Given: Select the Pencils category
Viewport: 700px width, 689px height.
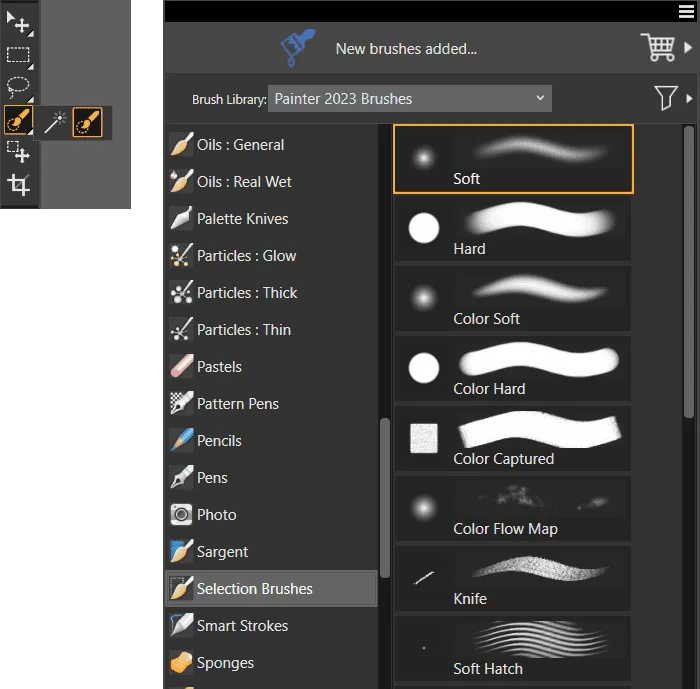Looking at the screenshot, I should 272,441.
